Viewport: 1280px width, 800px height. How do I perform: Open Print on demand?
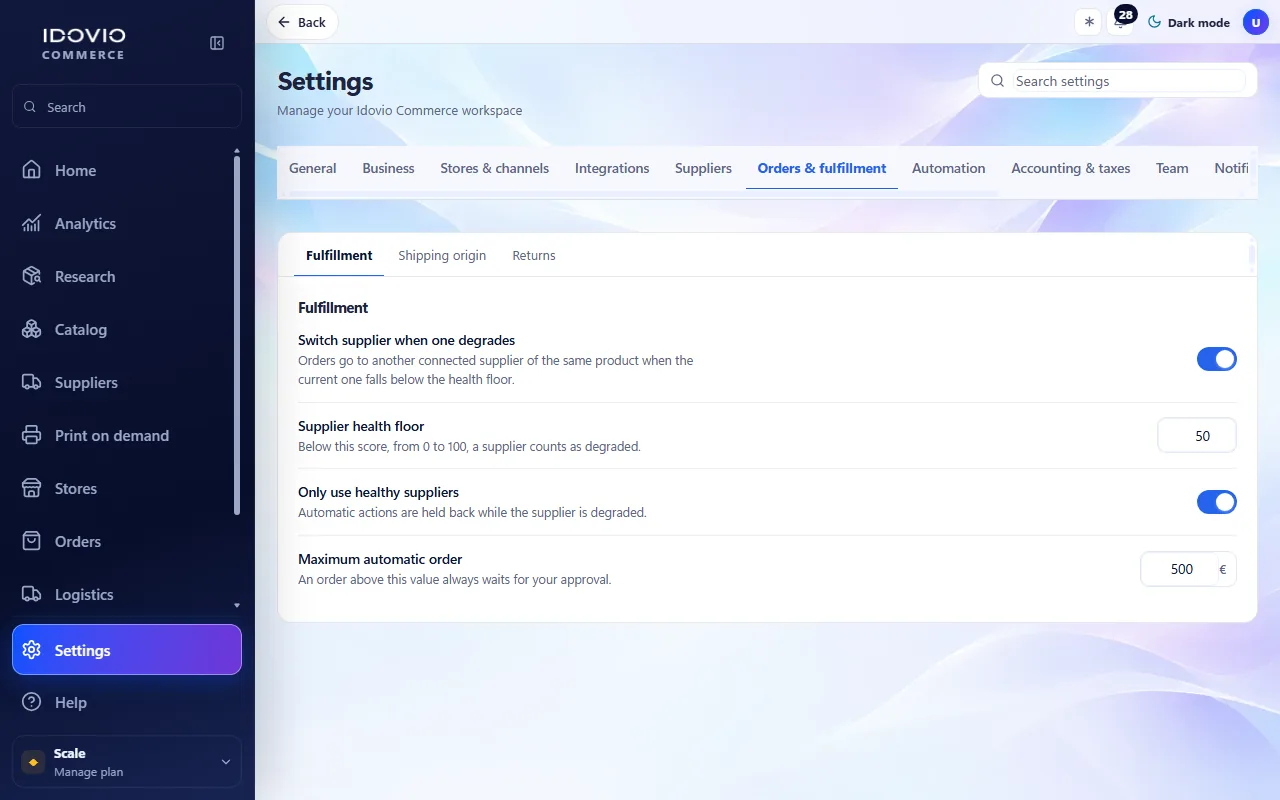point(127,436)
